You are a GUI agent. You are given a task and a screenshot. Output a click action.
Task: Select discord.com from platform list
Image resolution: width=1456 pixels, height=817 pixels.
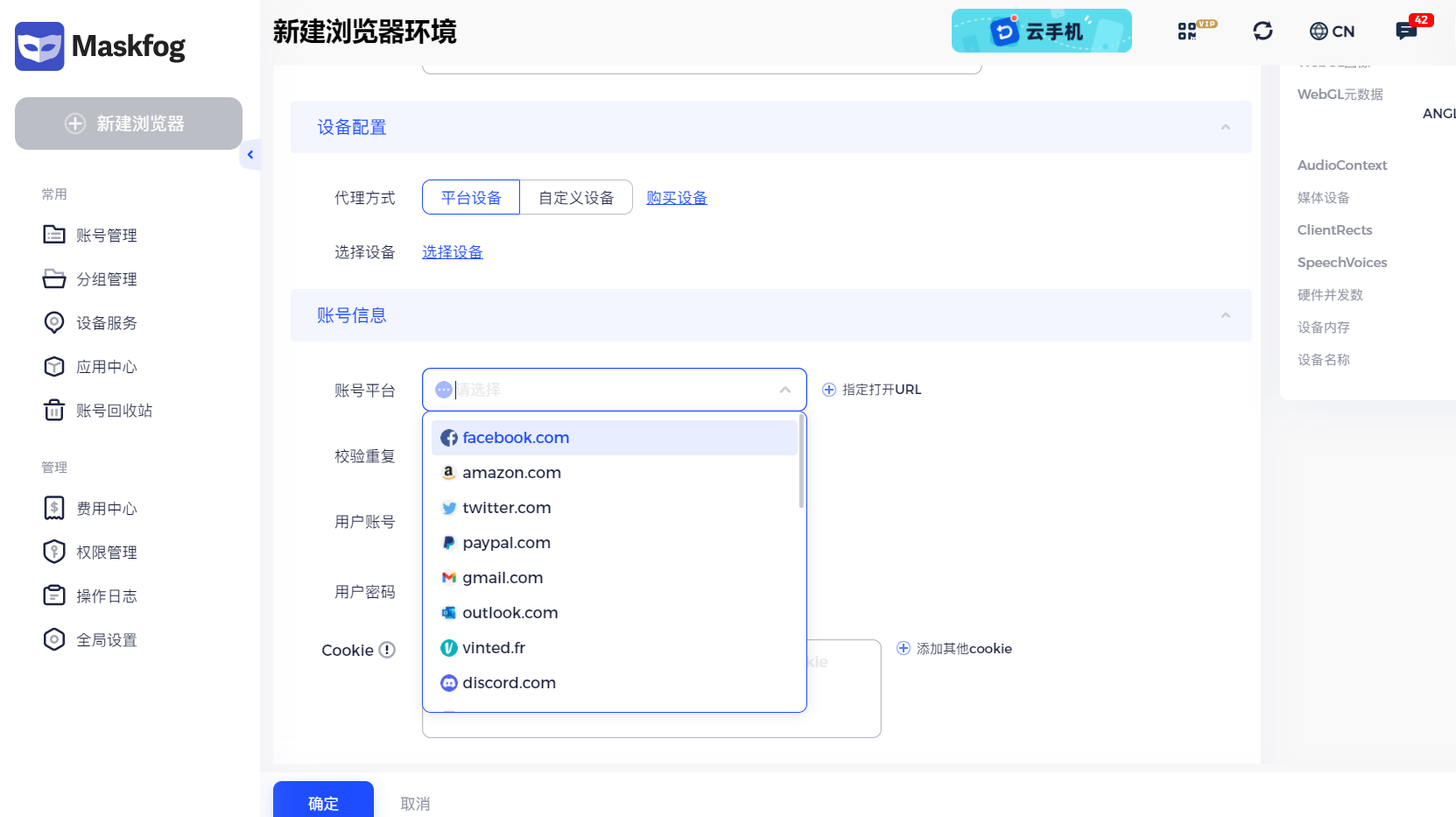click(x=614, y=683)
